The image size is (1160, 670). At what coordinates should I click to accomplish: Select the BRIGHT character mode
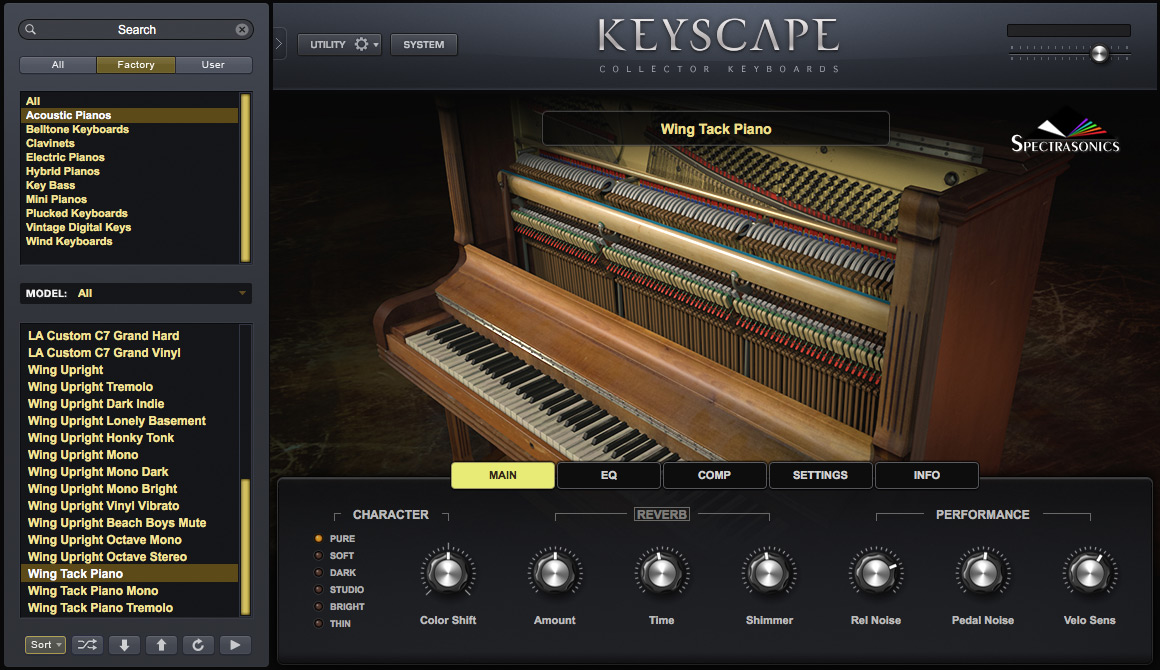click(x=319, y=606)
